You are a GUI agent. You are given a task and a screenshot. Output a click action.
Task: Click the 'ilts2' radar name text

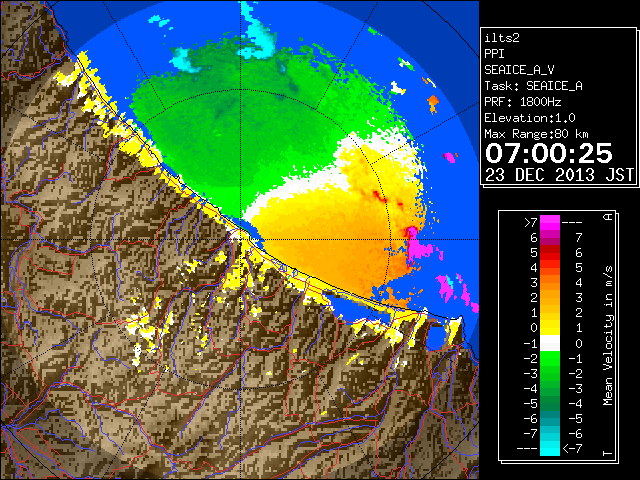(502, 38)
